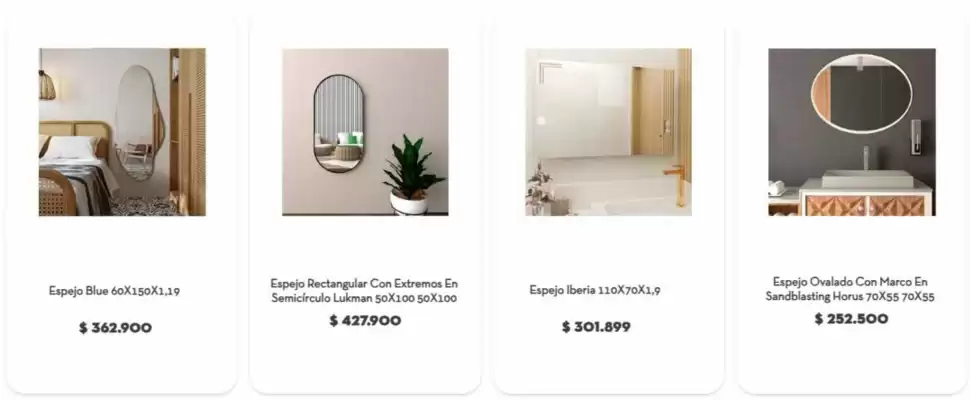Click the $ 252.500 price
The width and height of the screenshot is (970, 400).
coord(851,318)
